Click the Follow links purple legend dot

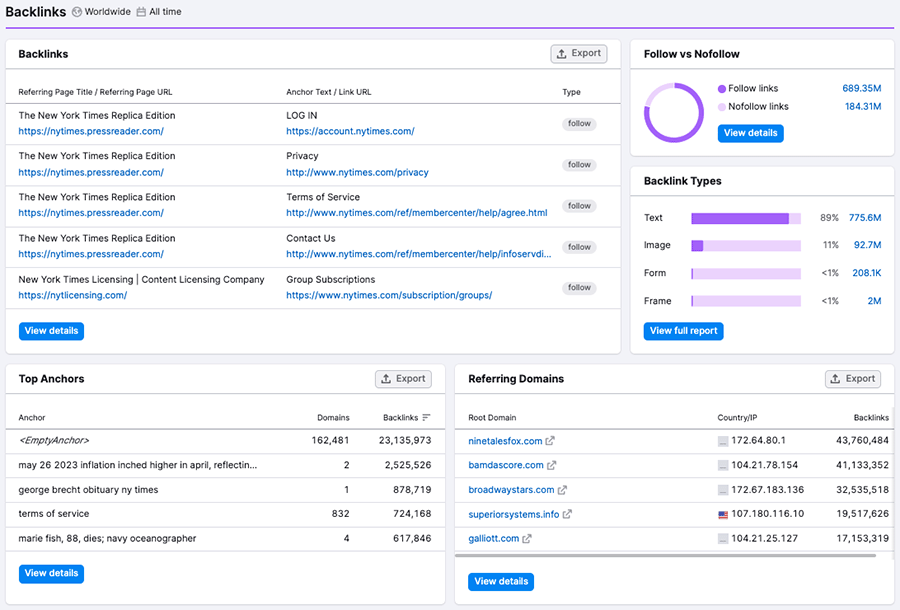(721, 89)
